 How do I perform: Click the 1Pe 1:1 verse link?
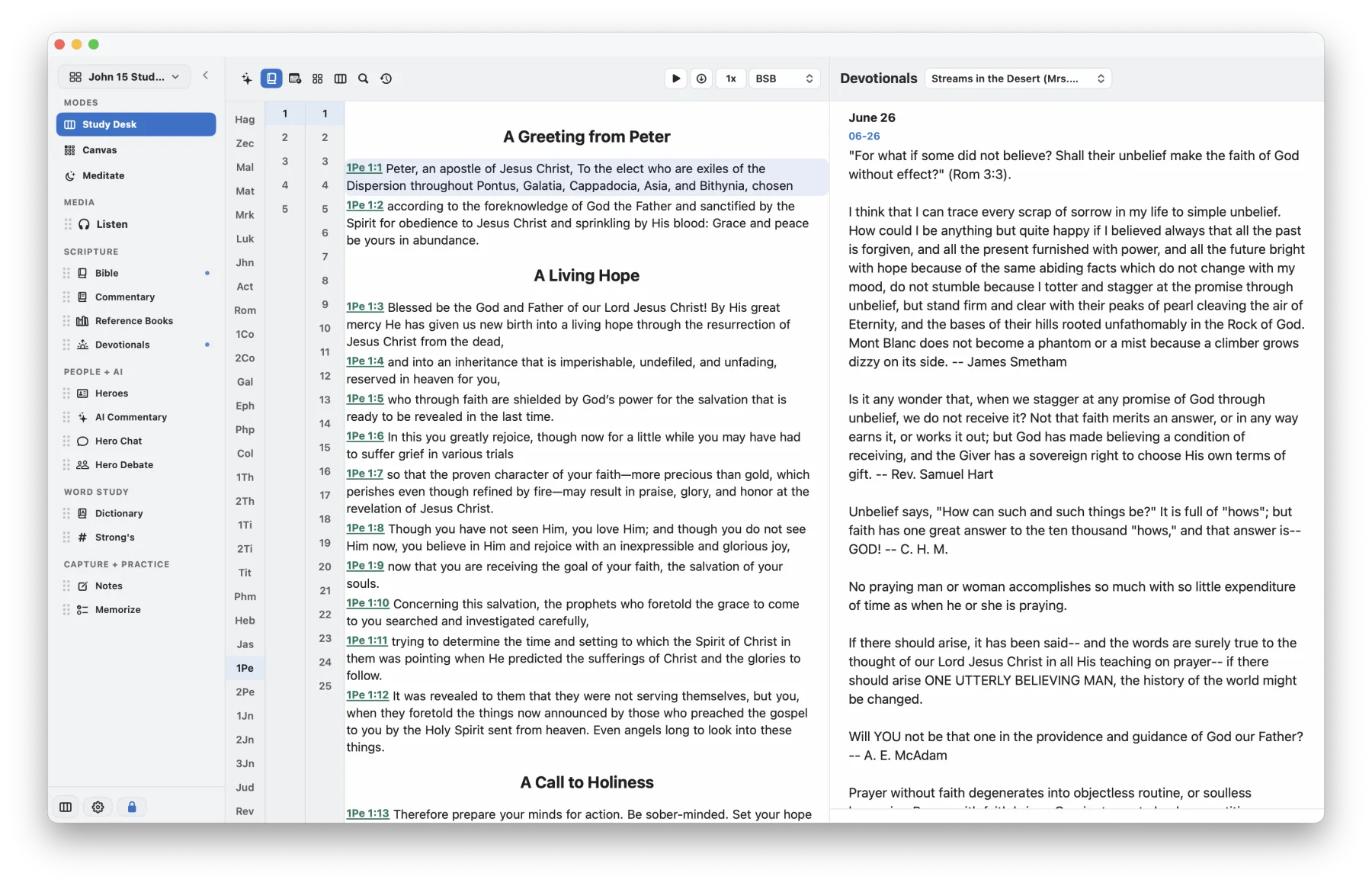tap(364, 168)
